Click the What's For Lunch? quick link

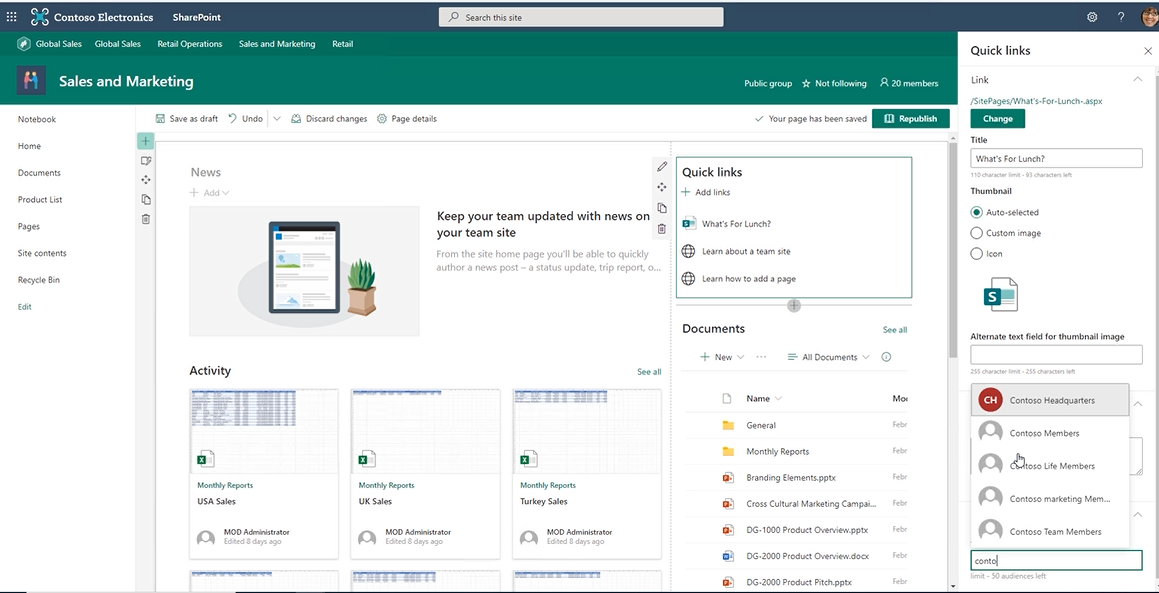(736, 223)
